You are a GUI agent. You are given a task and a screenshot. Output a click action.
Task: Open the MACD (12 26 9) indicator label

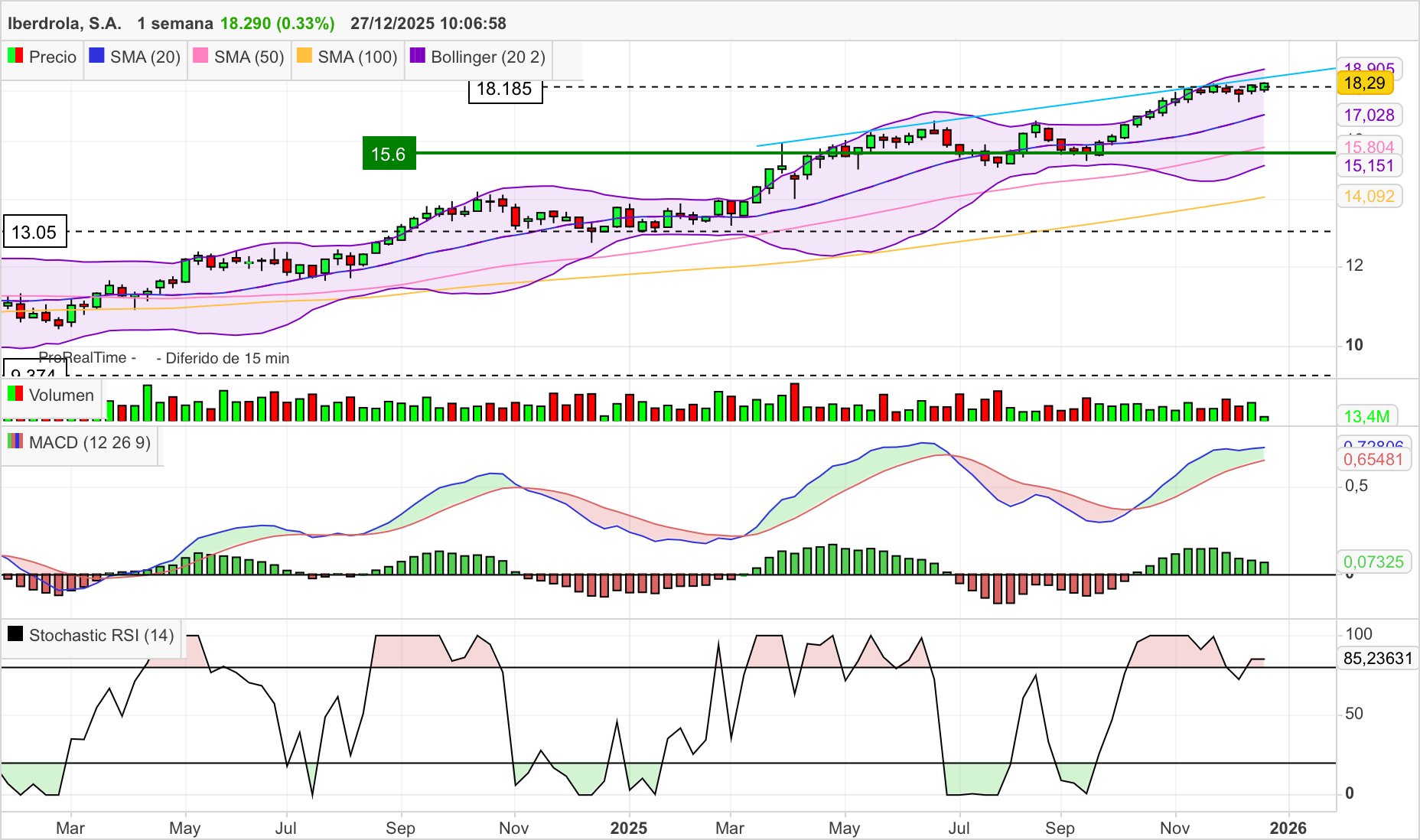(90, 443)
